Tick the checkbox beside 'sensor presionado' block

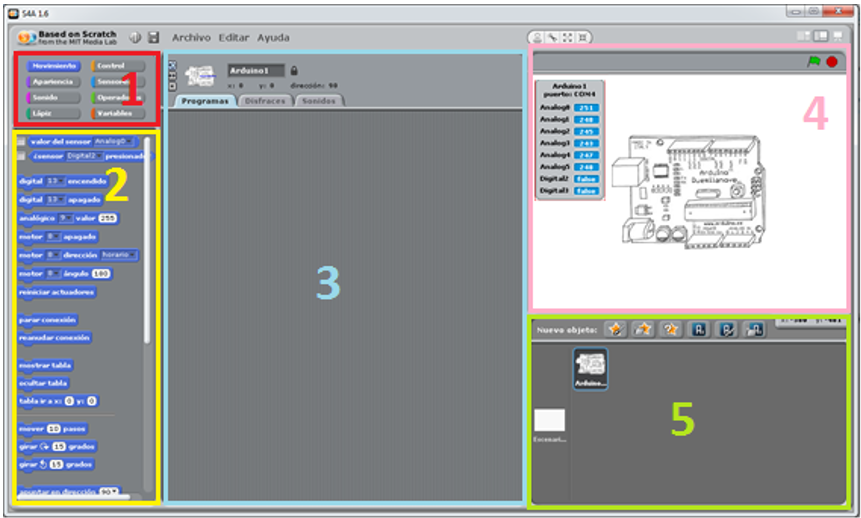[x=22, y=156]
